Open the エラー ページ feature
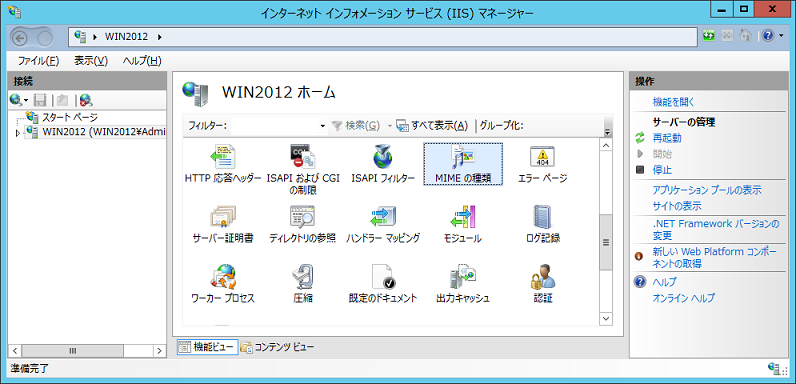 542,164
